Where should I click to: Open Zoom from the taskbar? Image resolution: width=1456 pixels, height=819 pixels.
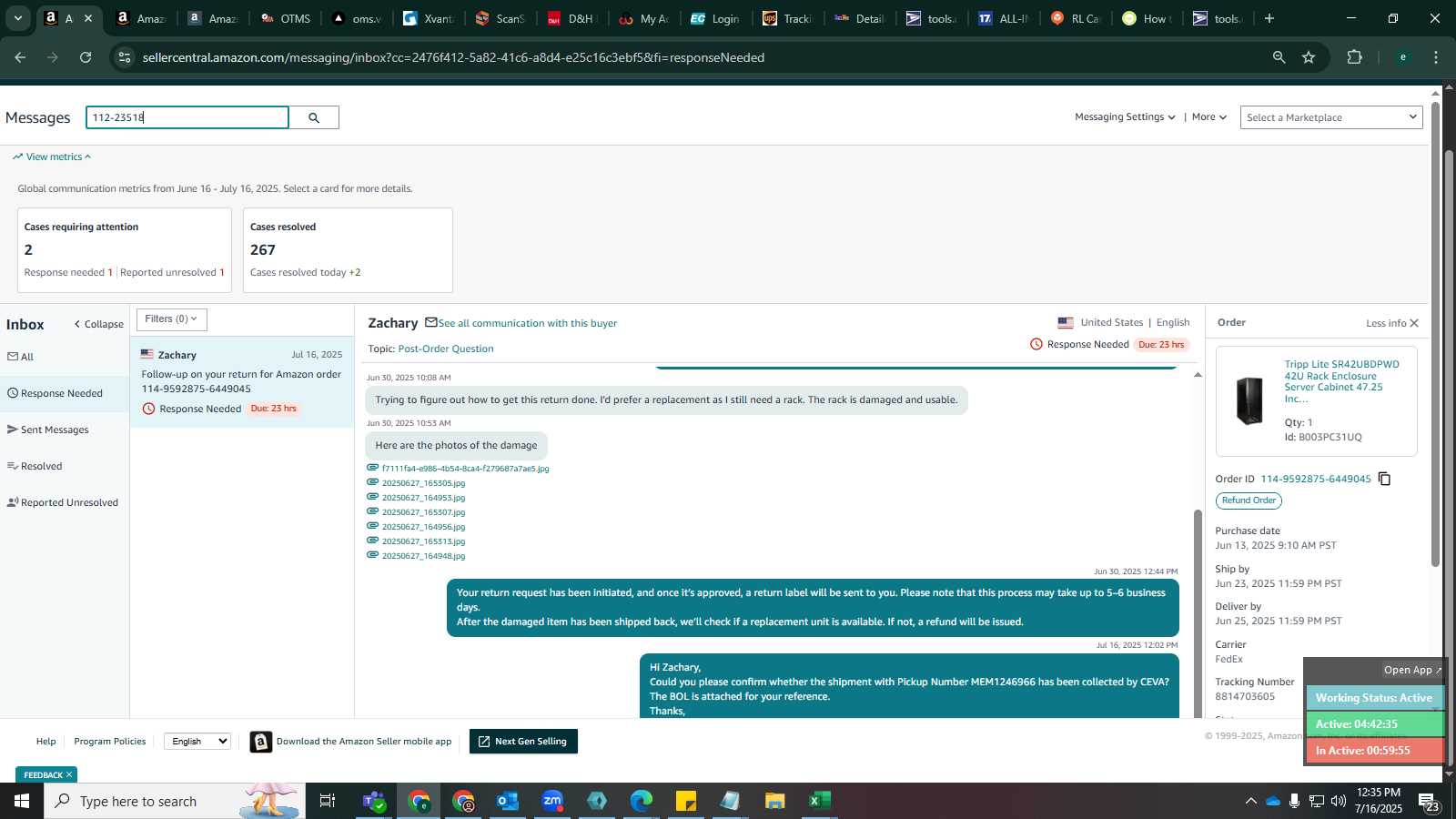point(552,801)
